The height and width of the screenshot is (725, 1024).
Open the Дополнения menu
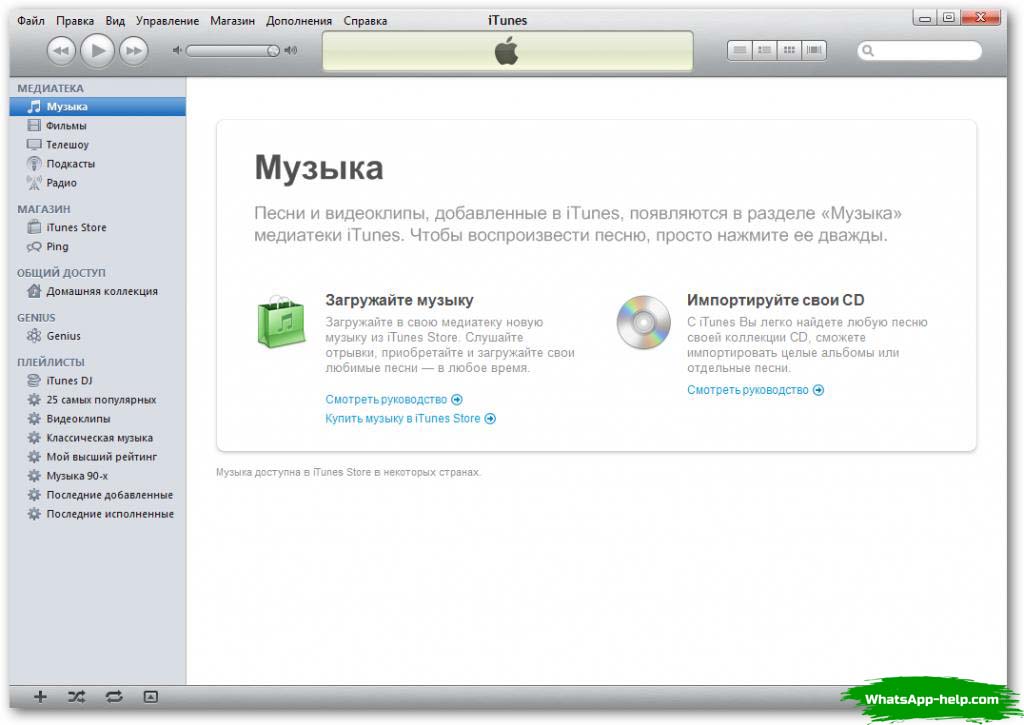pyautogui.click(x=298, y=21)
